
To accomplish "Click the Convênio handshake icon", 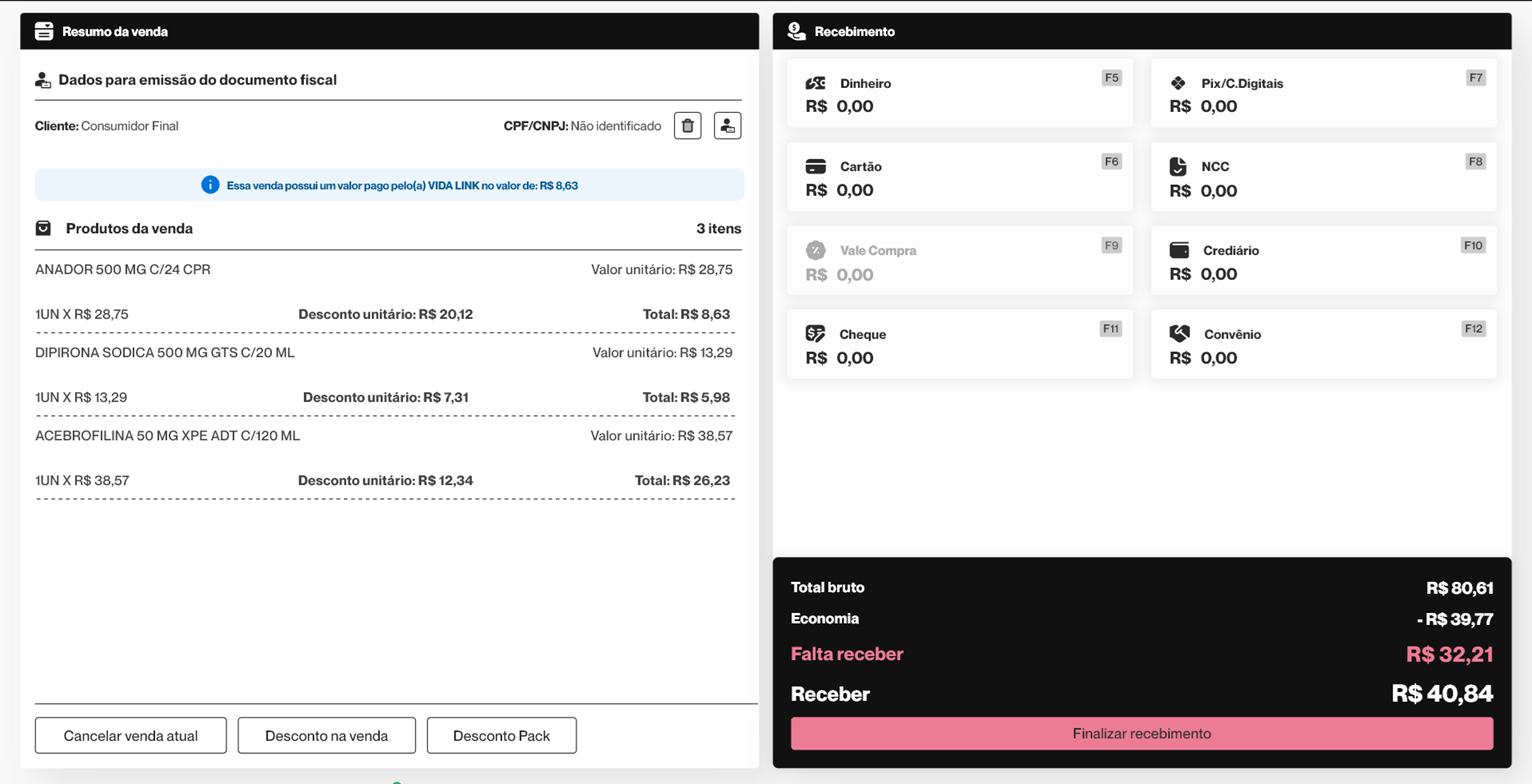I will coord(1178,334).
